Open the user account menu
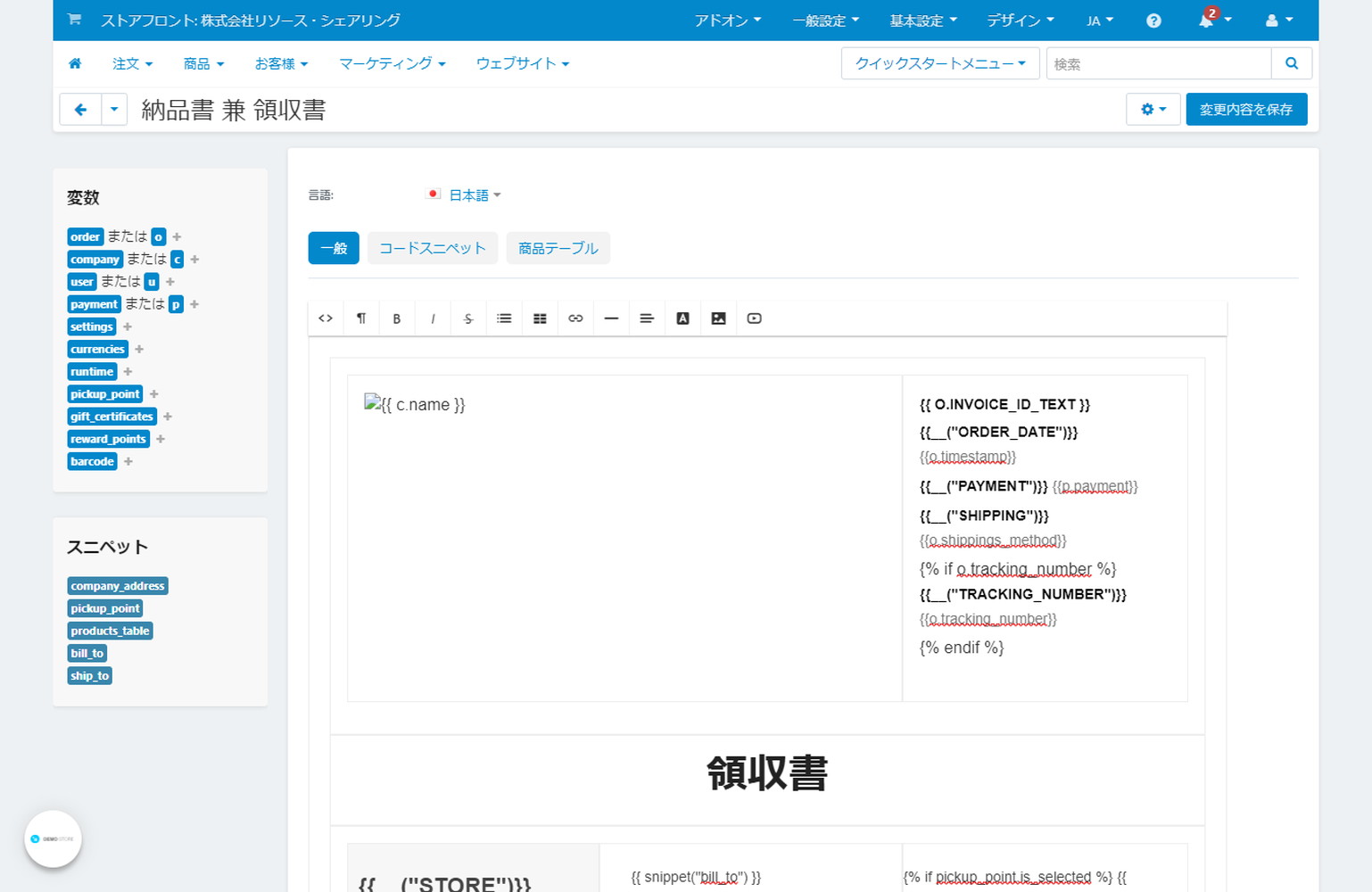The width and height of the screenshot is (1372, 892). click(x=1279, y=21)
